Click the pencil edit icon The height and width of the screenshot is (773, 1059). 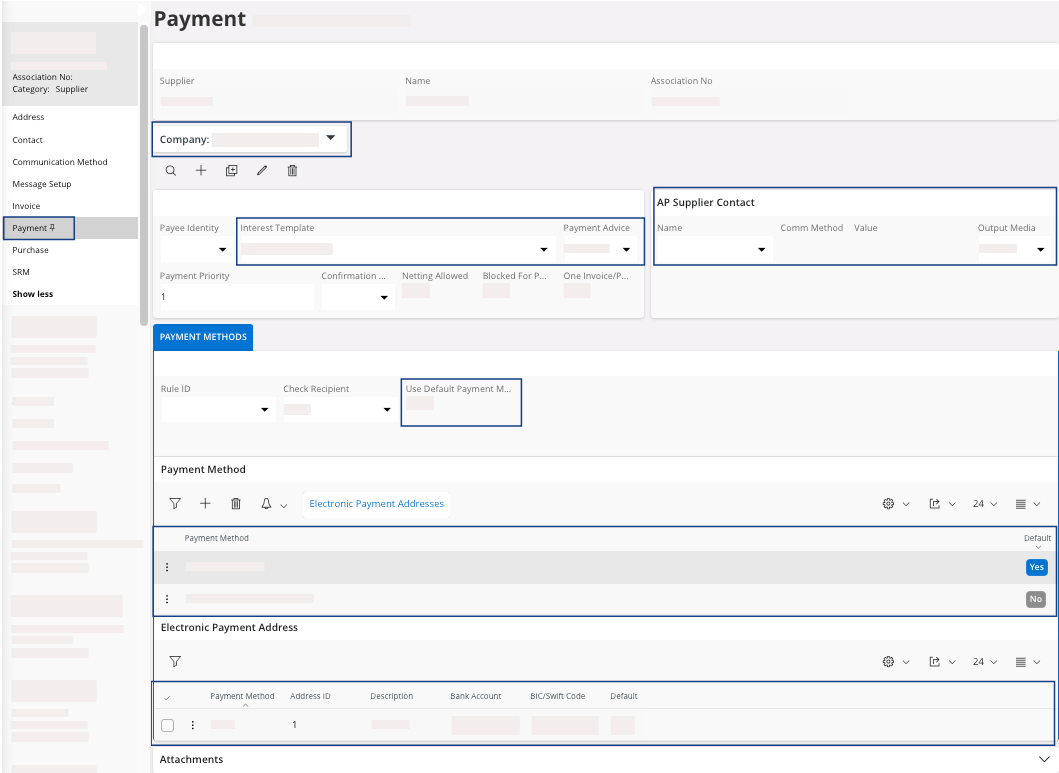(x=262, y=171)
